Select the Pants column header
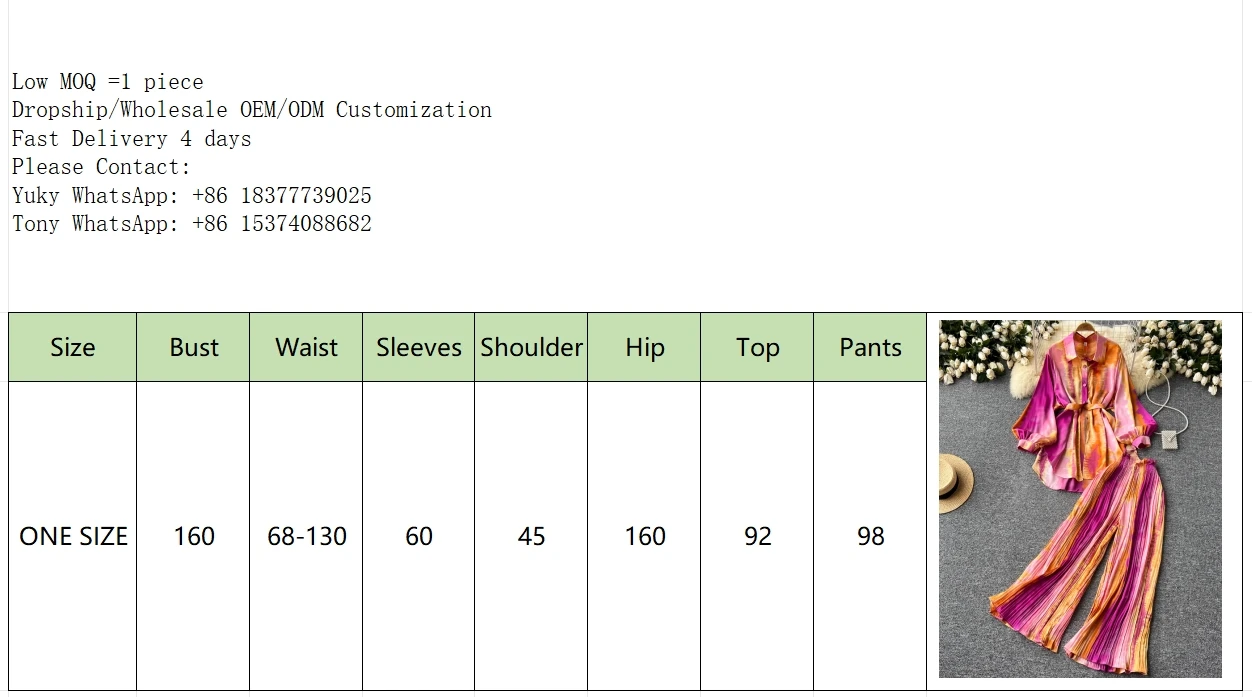The image size is (1252, 697). pos(870,347)
